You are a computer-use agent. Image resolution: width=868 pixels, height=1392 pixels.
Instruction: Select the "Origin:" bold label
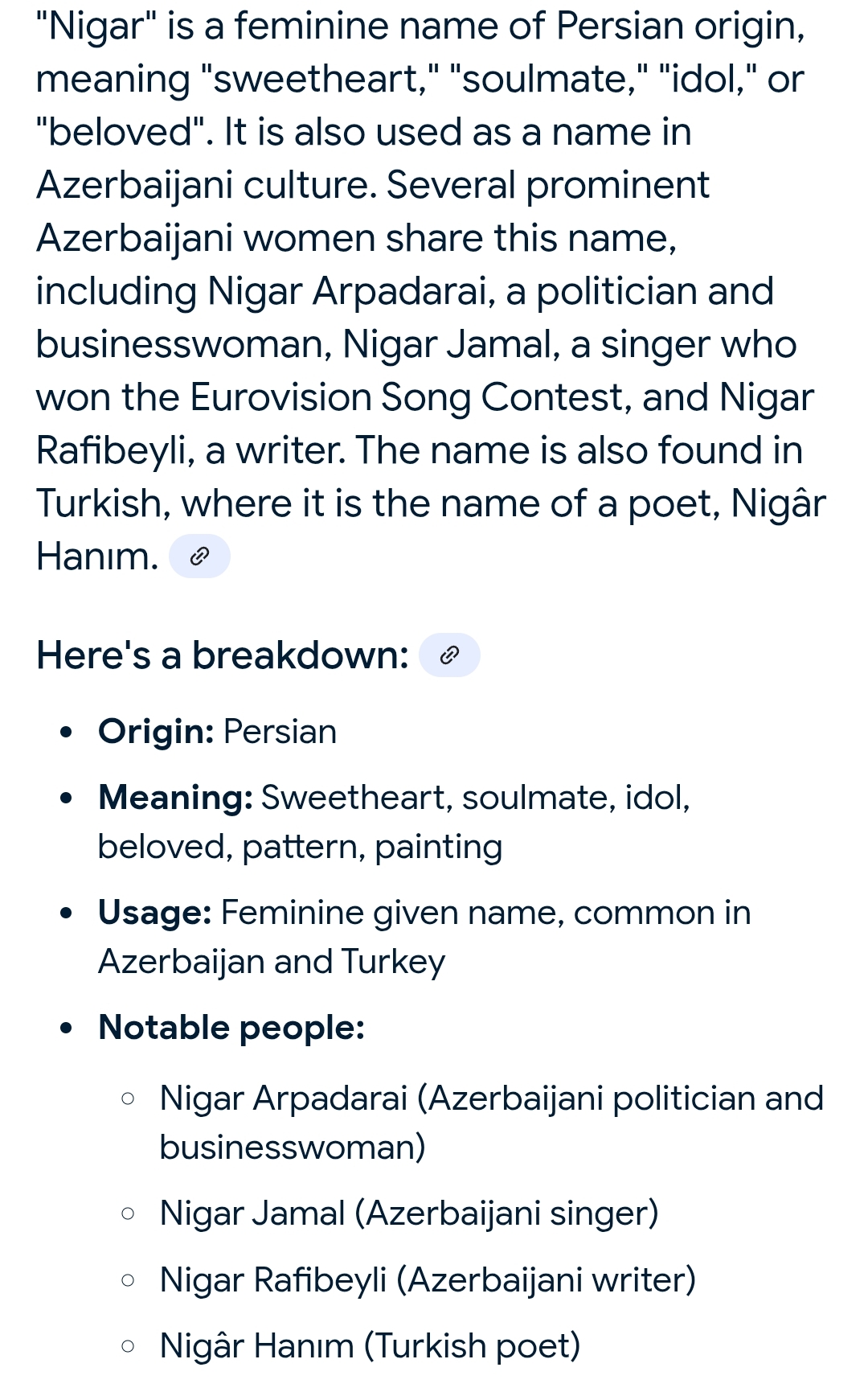pyautogui.click(x=156, y=732)
